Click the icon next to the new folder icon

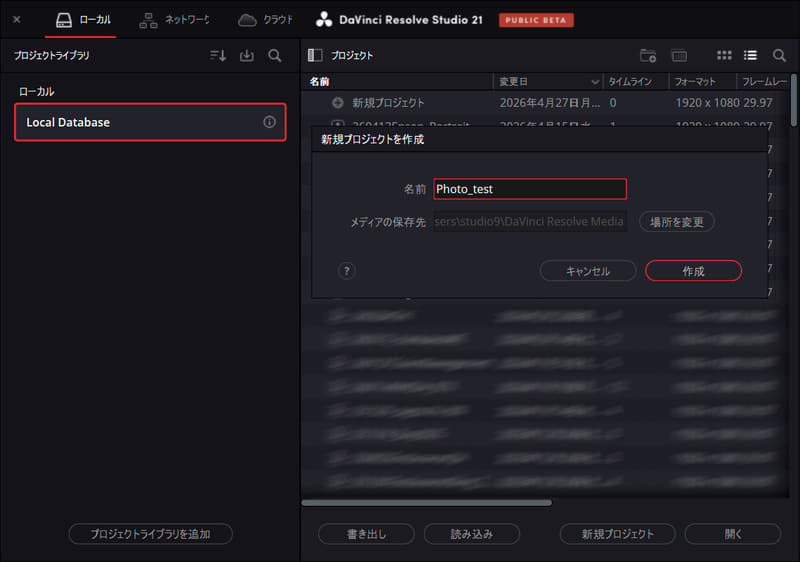679,55
